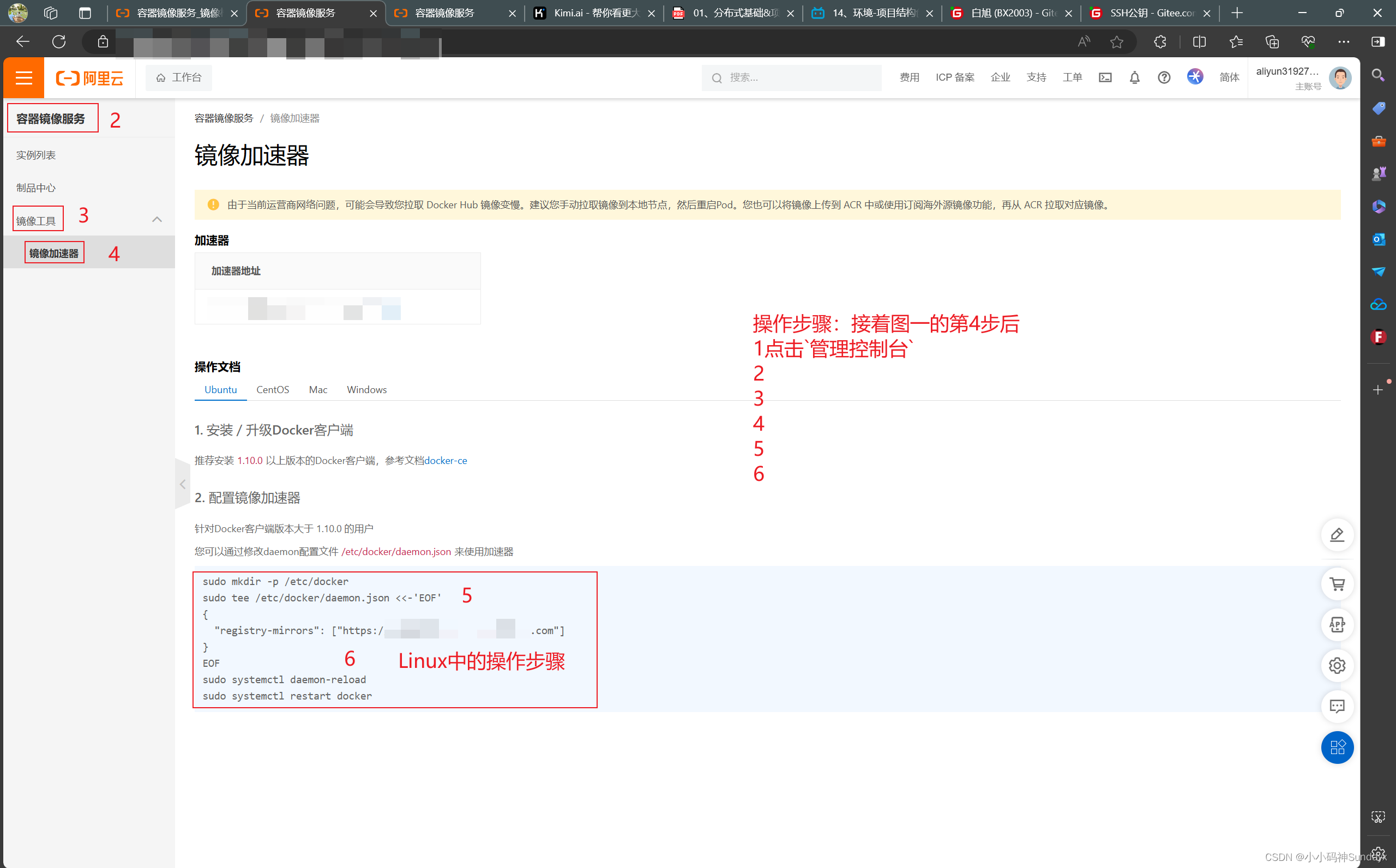Viewport: 1396px width, 868px height.
Task: Switch to the Windows tab
Action: pos(367,389)
